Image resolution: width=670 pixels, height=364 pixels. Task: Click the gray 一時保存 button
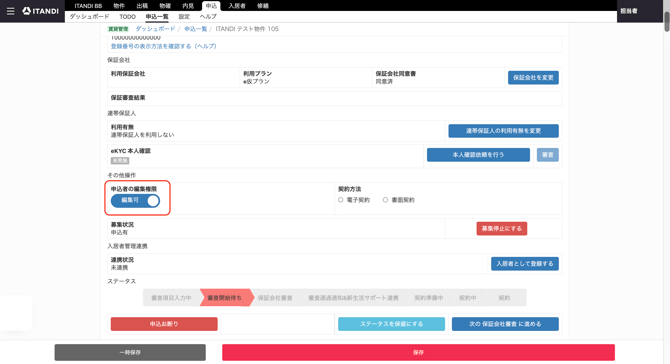click(130, 352)
